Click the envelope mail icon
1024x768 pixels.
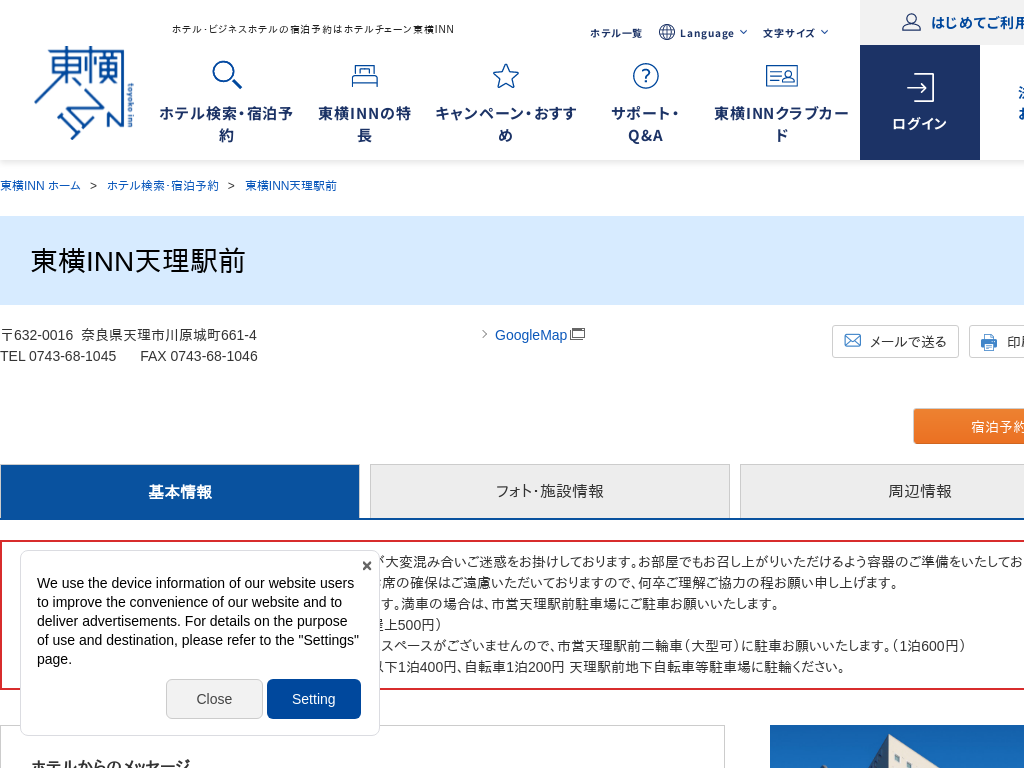[x=852, y=340]
